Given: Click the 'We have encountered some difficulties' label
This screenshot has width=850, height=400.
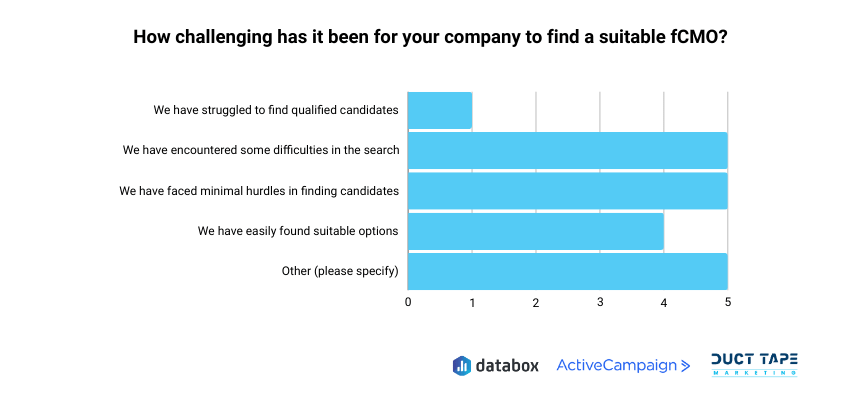Looking at the screenshot, I should [x=261, y=150].
